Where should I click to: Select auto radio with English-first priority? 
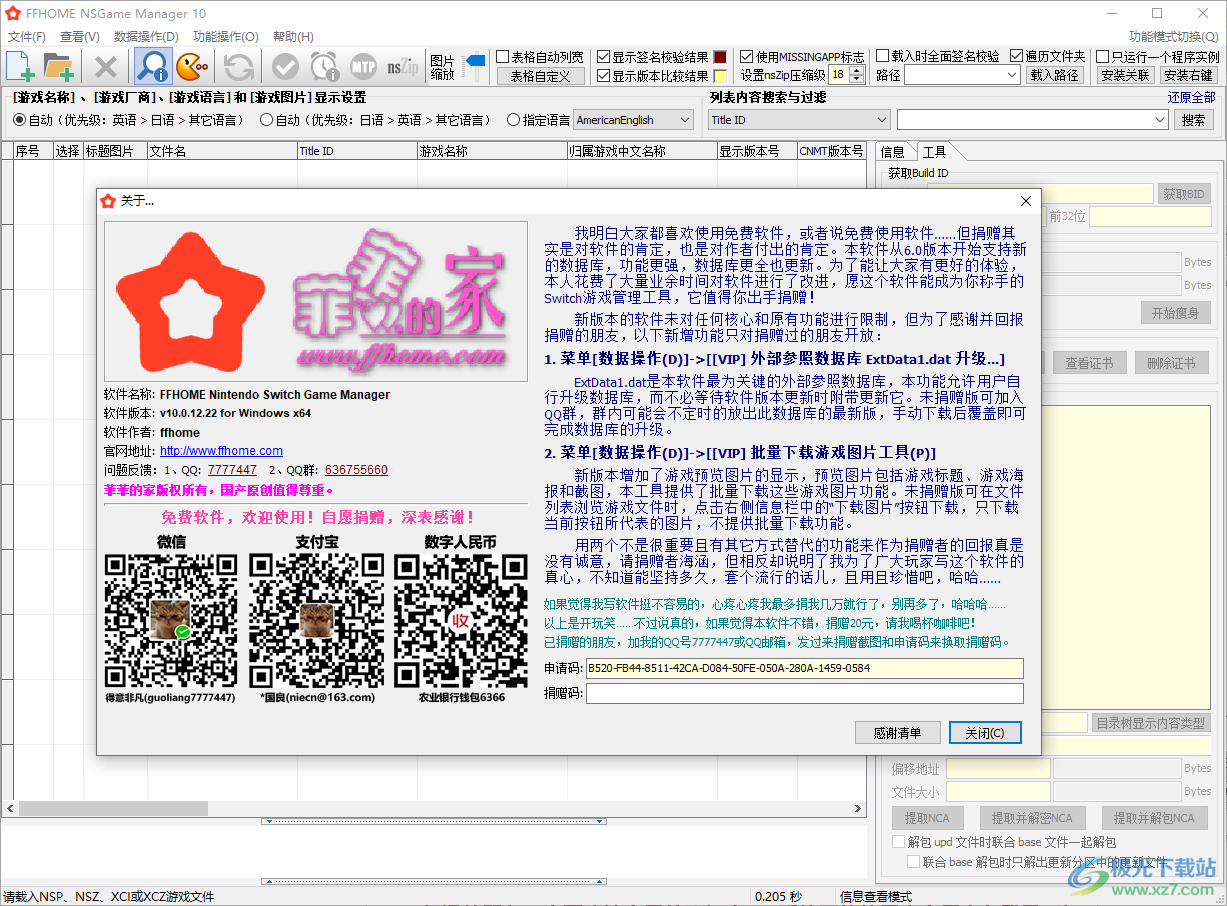tap(19, 120)
